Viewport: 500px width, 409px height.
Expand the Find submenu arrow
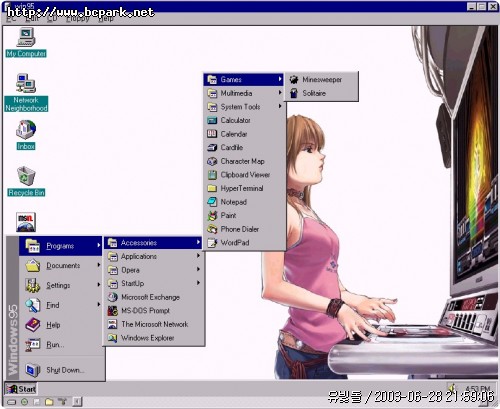pyautogui.click(x=98, y=305)
